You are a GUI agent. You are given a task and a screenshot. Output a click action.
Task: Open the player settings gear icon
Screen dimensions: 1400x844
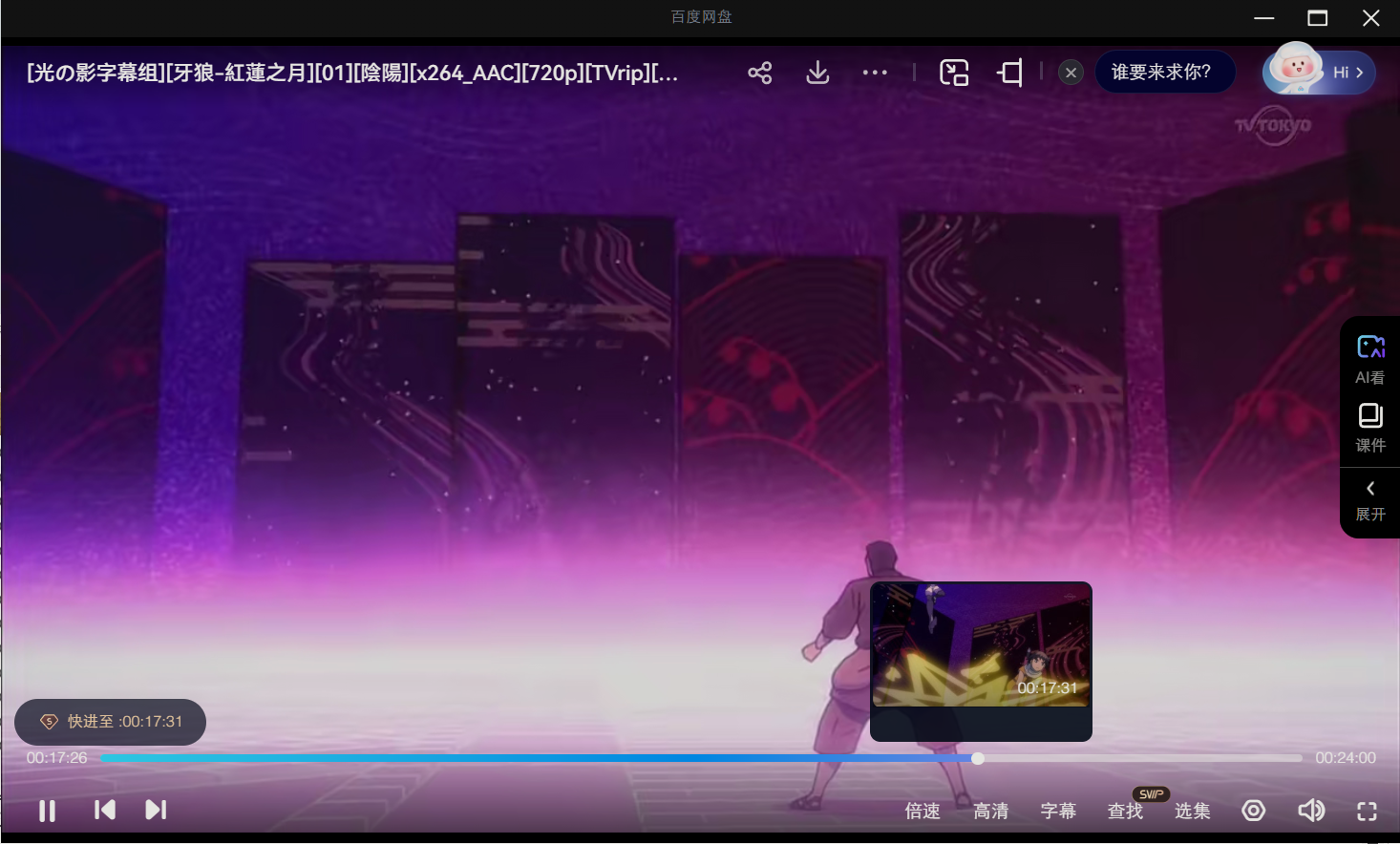tap(1253, 811)
